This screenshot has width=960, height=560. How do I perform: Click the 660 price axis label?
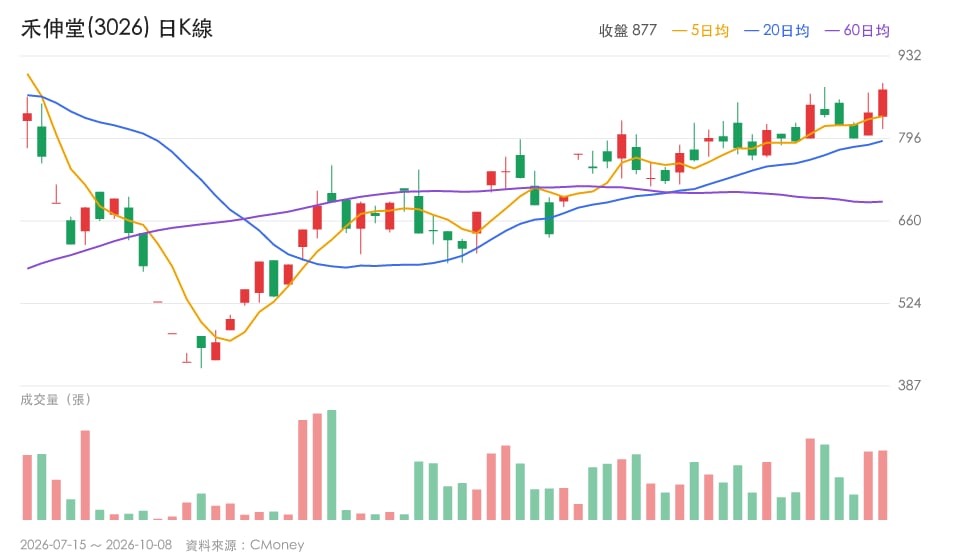click(x=909, y=220)
